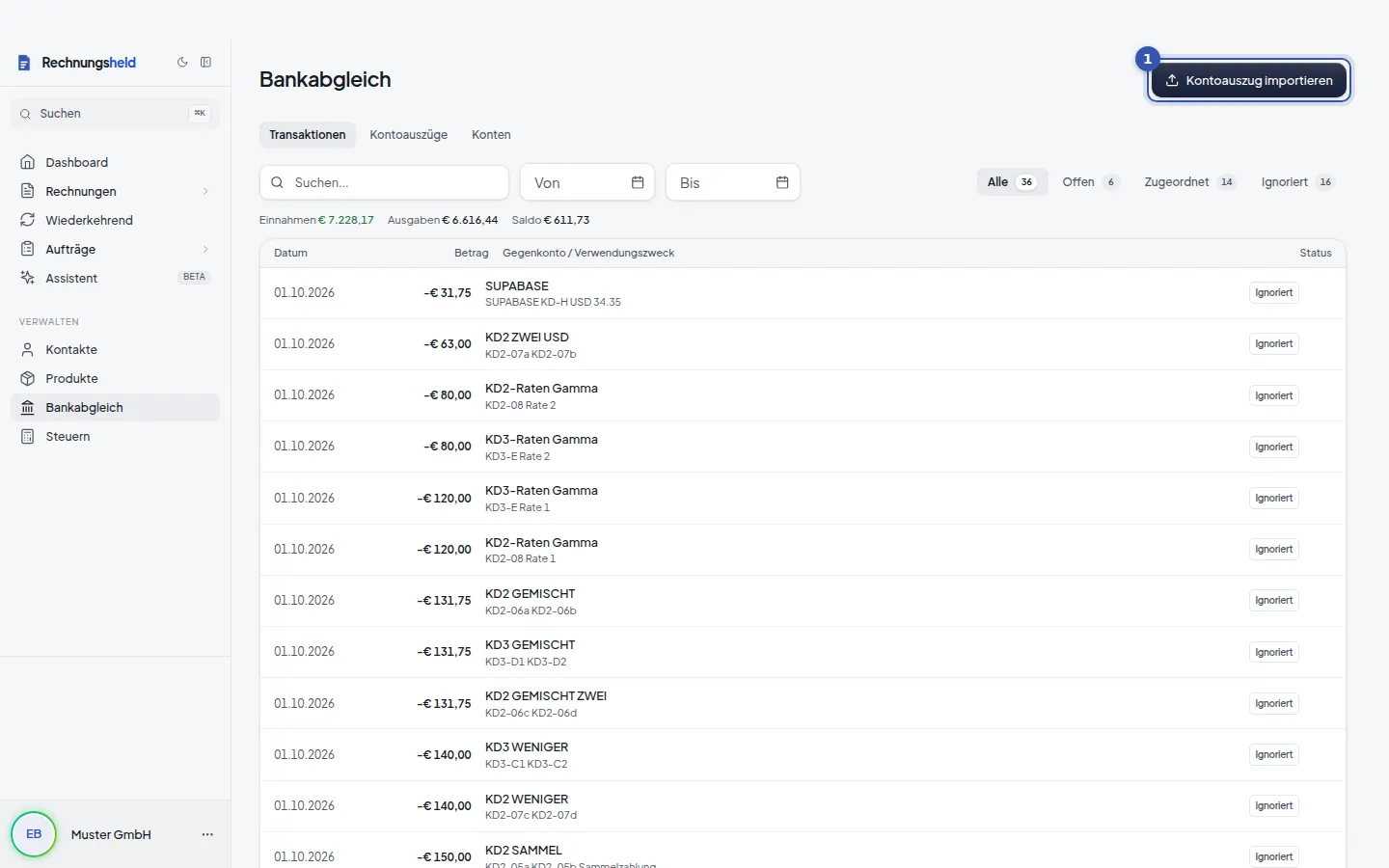The height and width of the screenshot is (868, 1389).
Task: Switch to the Kontoauszüge tab
Action: tap(408, 135)
